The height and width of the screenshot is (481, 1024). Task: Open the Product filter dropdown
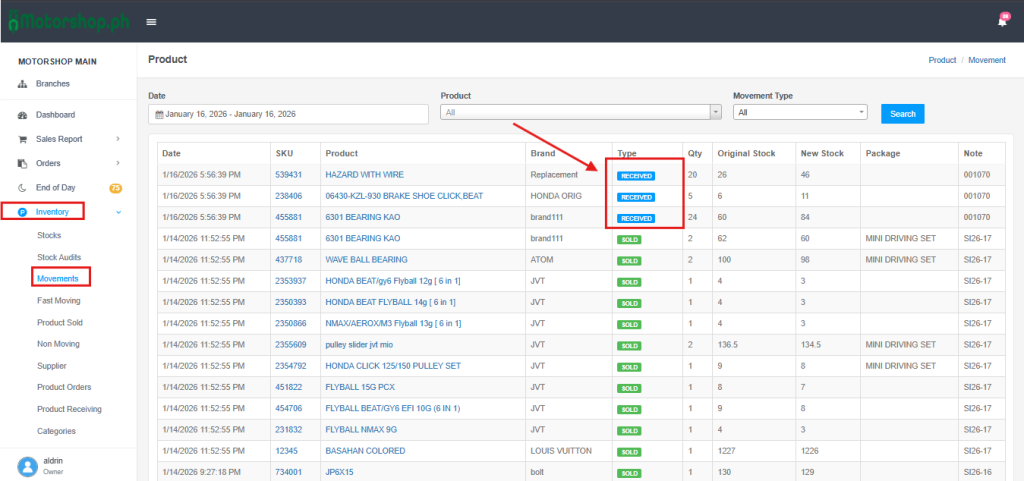click(580, 113)
